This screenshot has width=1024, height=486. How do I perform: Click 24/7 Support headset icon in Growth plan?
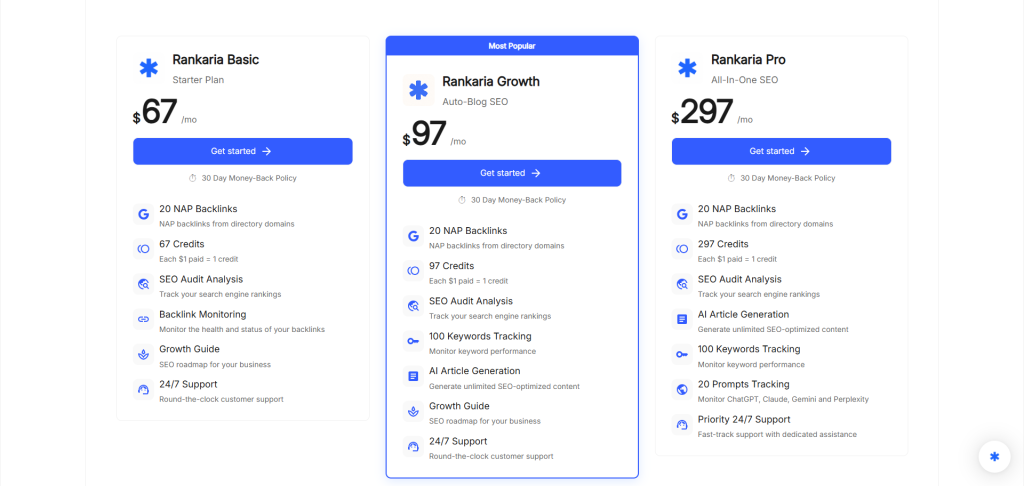pos(413,447)
